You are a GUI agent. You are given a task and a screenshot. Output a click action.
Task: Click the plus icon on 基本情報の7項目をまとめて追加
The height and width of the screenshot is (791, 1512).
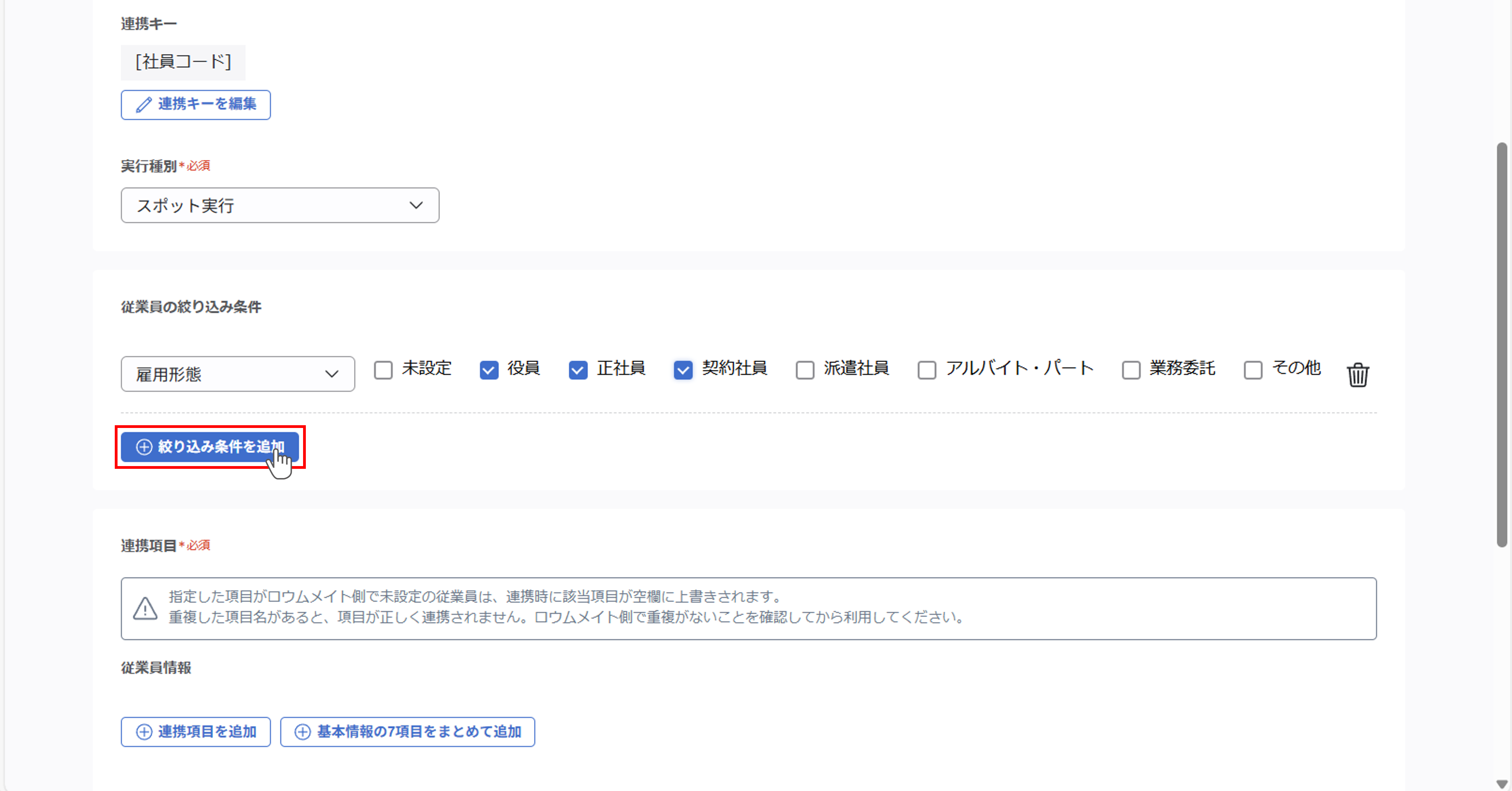(x=303, y=732)
